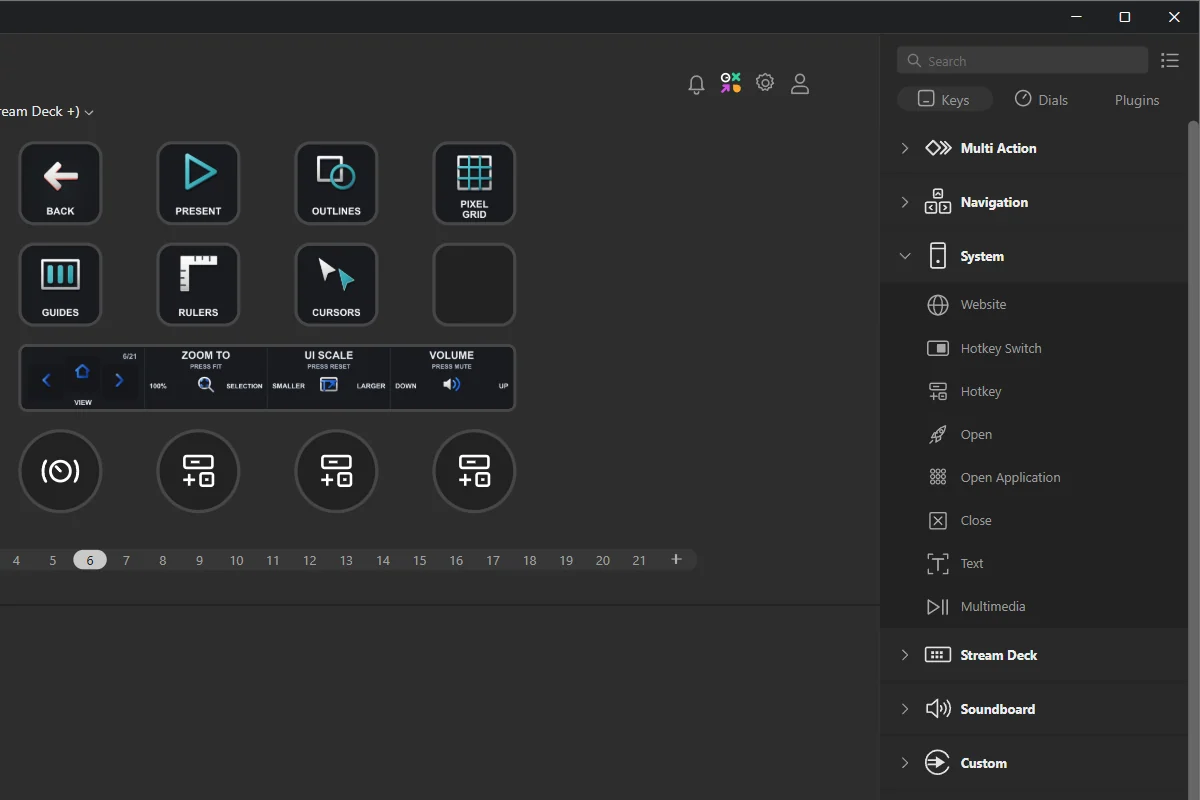Expand the Soundboard category
Viewport: 1200px width, 800px height.
pos(1034,709)
